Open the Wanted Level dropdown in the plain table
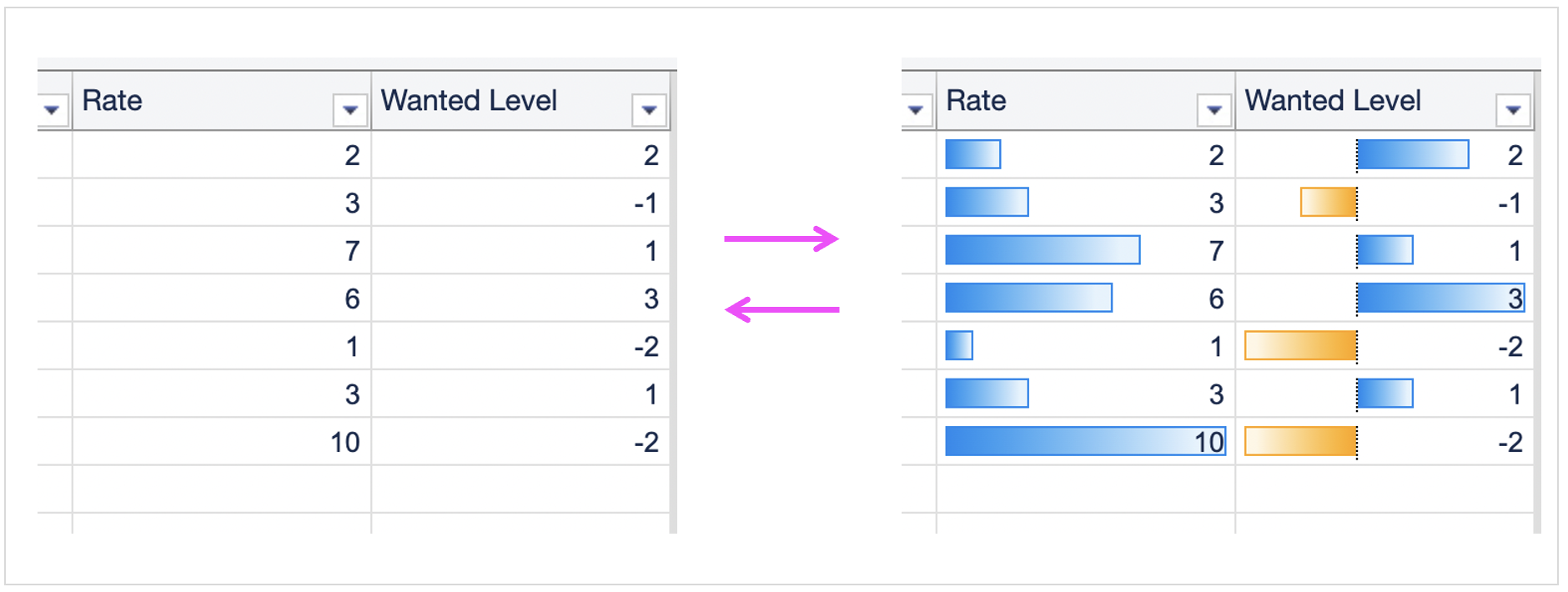This screenshot has width=1568, height=592. click(649, 110)
